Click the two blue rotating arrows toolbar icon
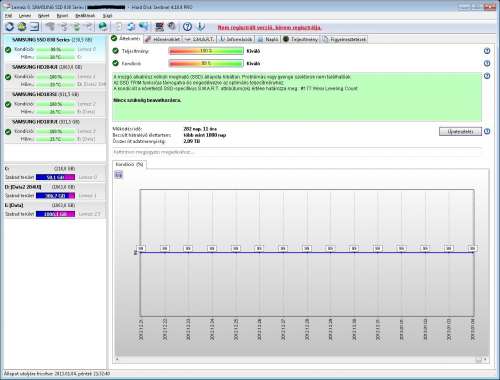 [x=131, y=26]
